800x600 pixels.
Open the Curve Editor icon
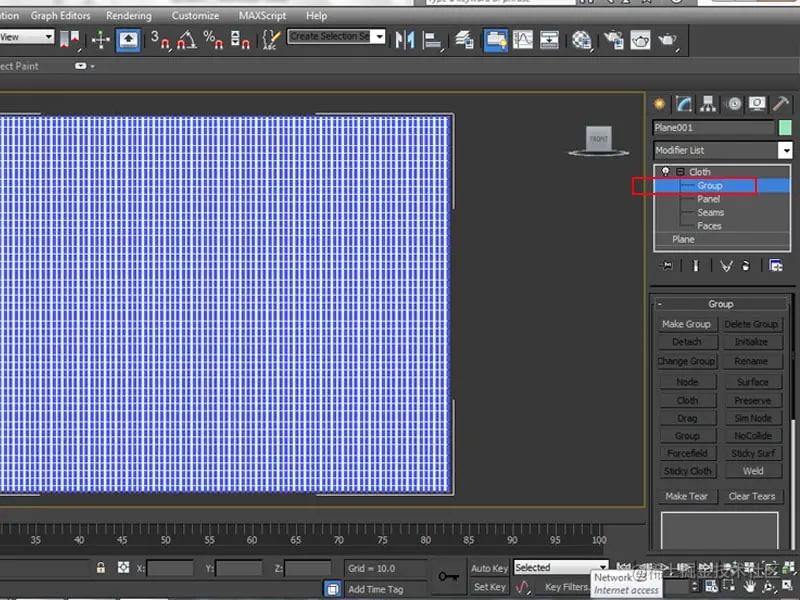(x=523, y=40)
